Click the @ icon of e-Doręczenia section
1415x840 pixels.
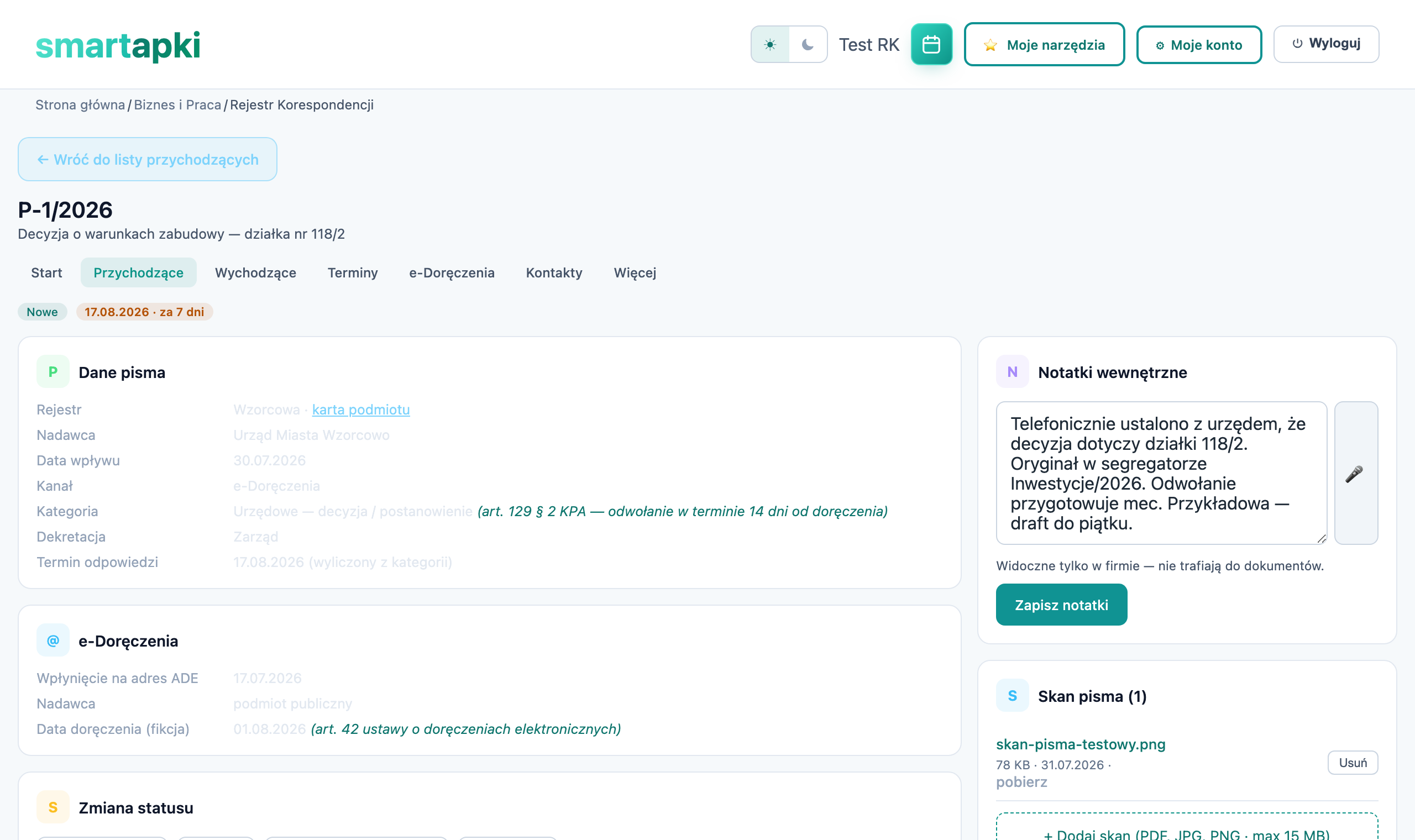[x=53, y=640]
